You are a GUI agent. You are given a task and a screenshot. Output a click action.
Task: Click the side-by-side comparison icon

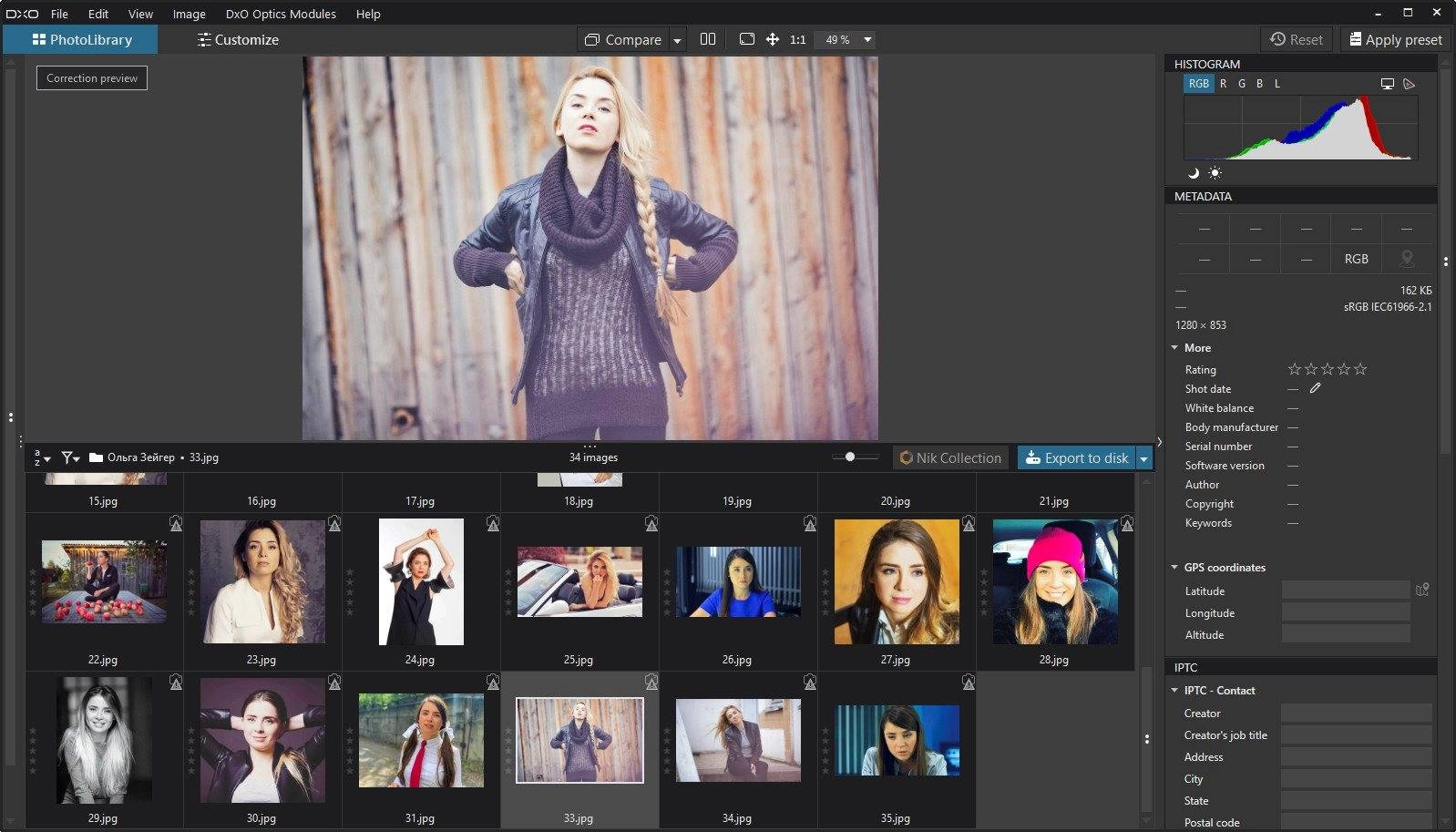pos(708,39)
